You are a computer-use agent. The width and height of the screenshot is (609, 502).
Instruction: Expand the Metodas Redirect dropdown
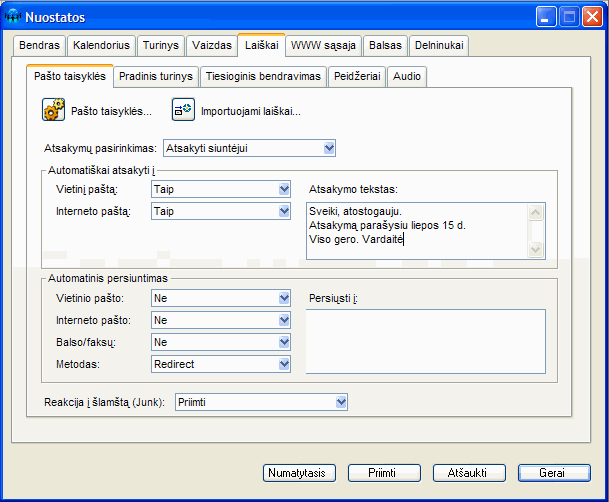pyautogui.click(x=284, y=364)
